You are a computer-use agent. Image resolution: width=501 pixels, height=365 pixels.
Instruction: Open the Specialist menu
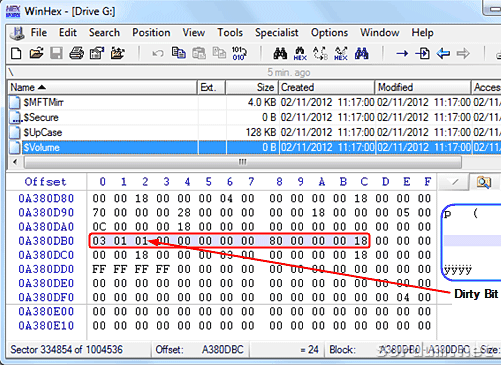tap(276, 33)
